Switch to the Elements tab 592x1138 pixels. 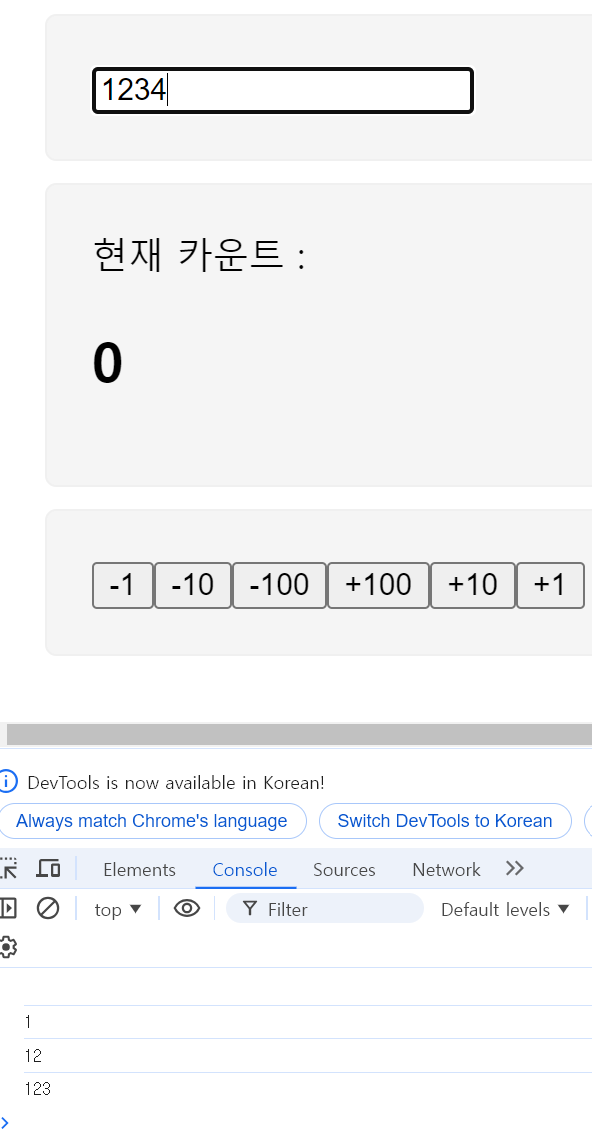(x=139, y=869)
